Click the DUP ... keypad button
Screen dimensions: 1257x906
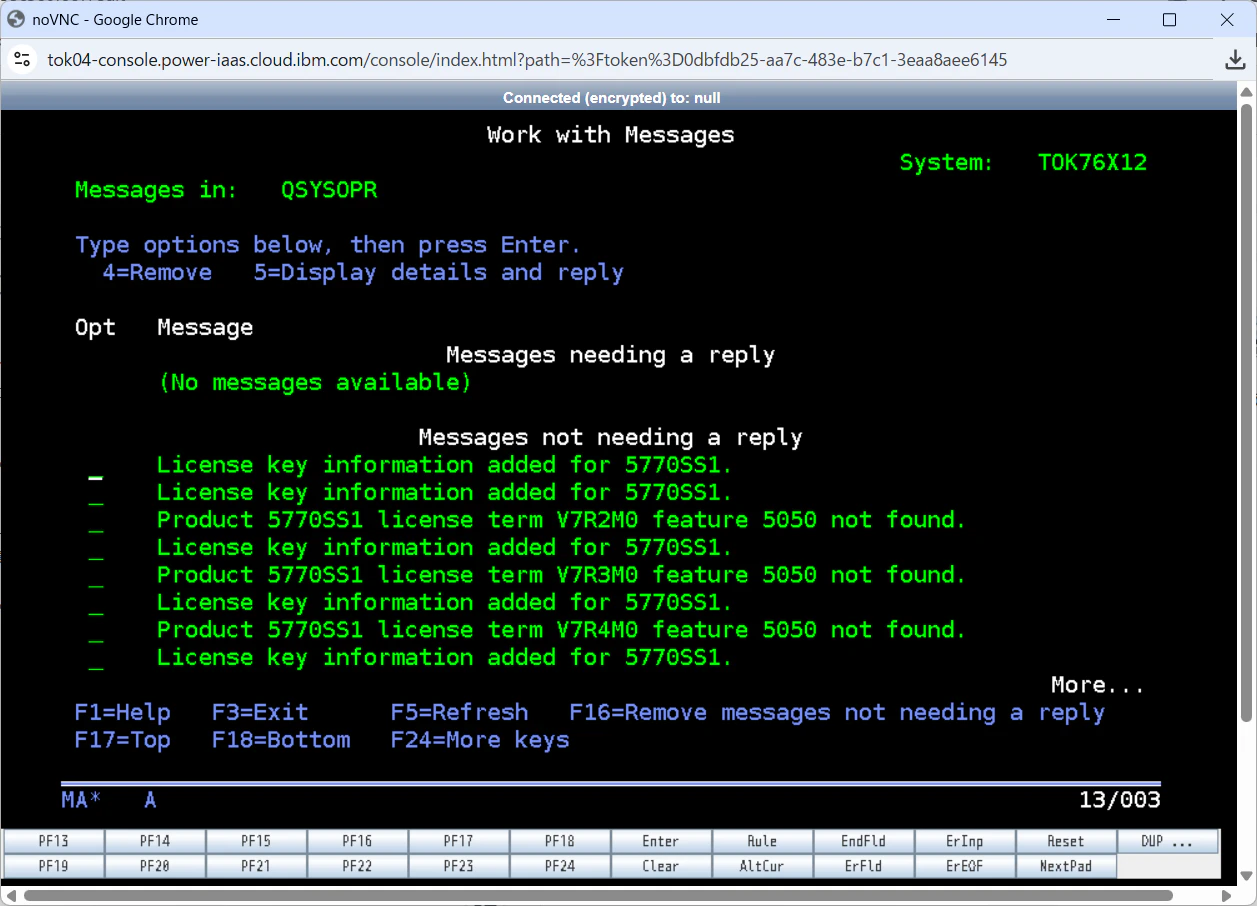coord(1168,841)
